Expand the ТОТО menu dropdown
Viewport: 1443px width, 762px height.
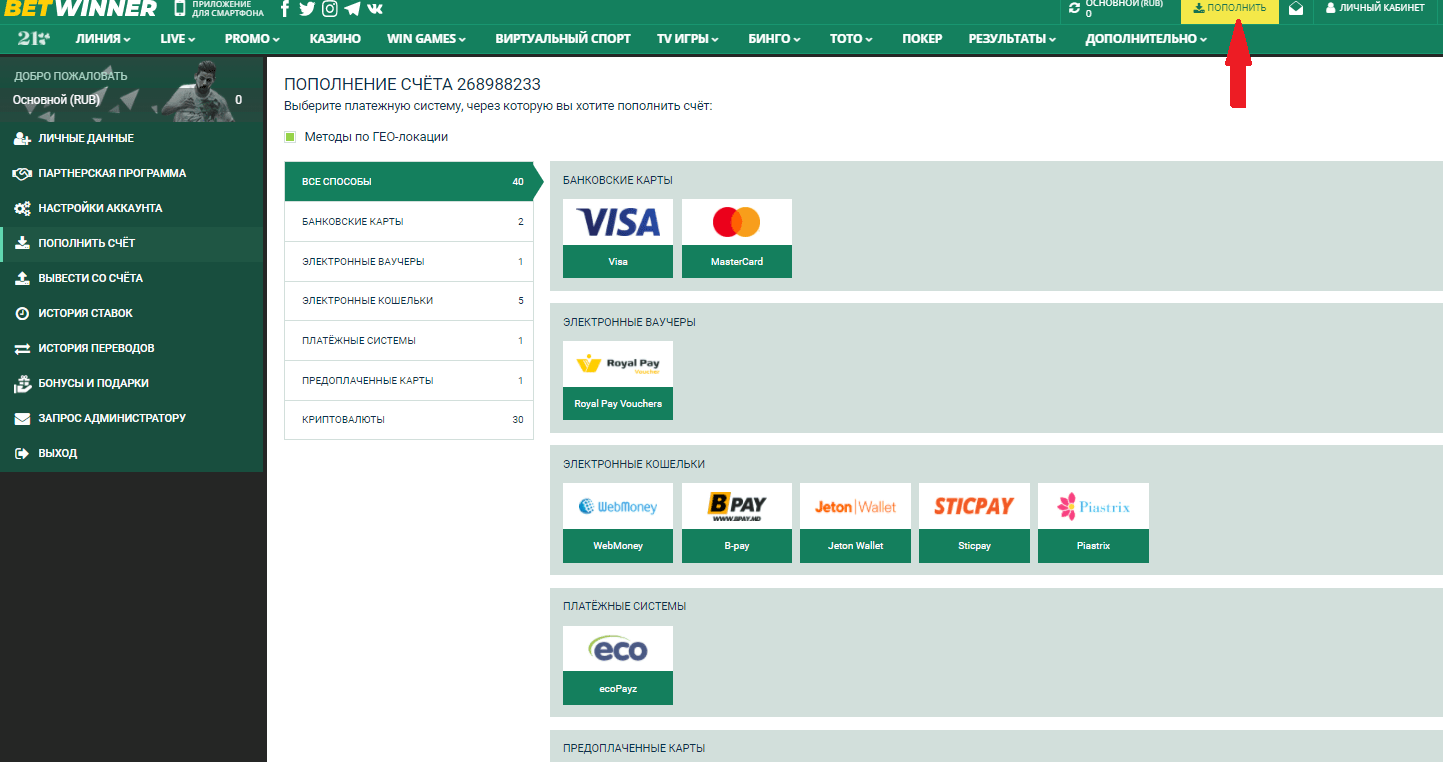(x=851, y=39)
